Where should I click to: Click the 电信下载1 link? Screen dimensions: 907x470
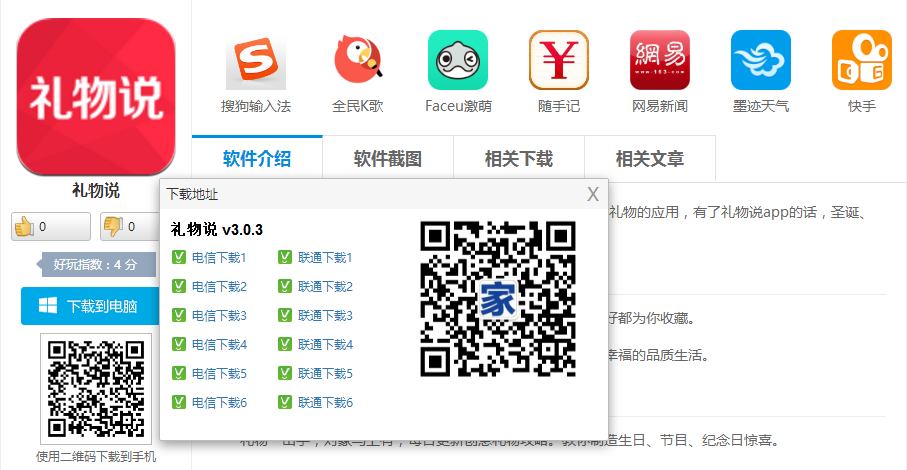coord(219,258)
